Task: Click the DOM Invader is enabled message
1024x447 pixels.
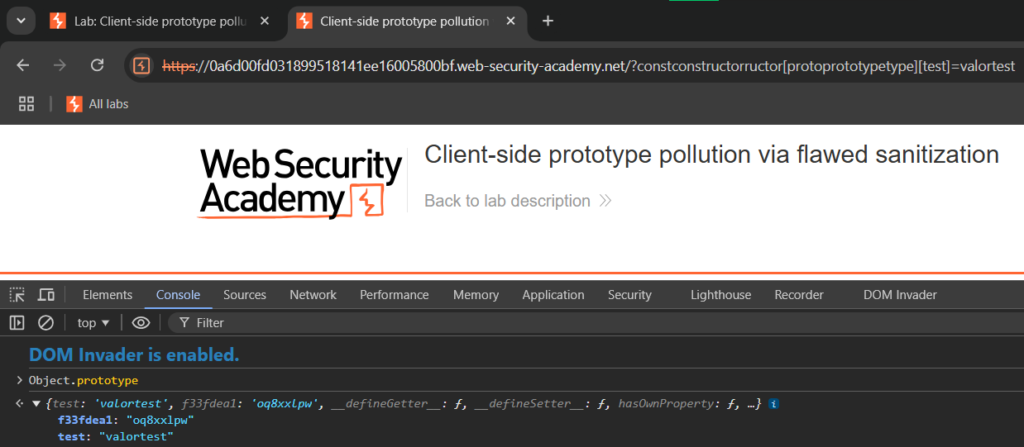Action: coord(134,356)
